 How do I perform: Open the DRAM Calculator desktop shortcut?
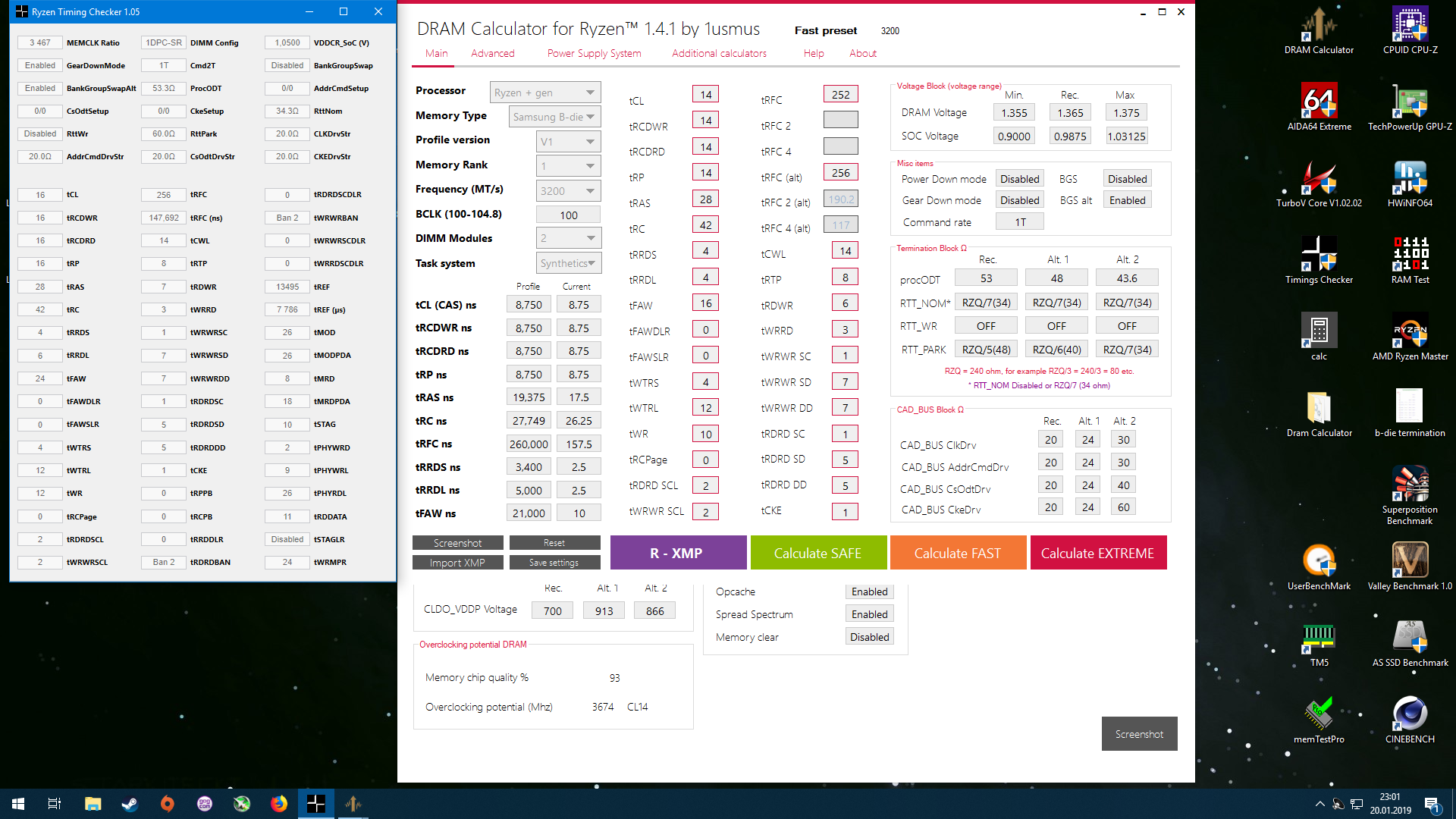(1319, 30)
